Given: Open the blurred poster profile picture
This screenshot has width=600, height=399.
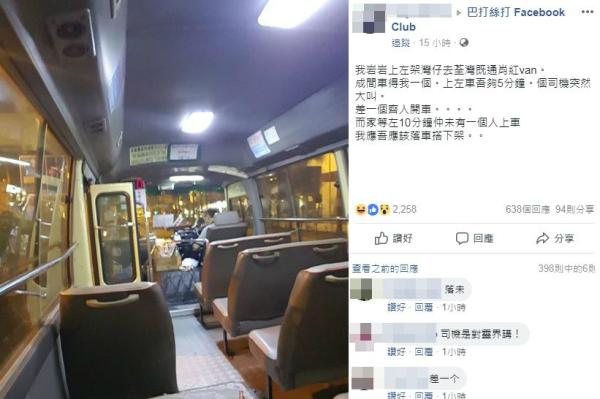Looking at the screenshot, I should click(x=369, y=18).
